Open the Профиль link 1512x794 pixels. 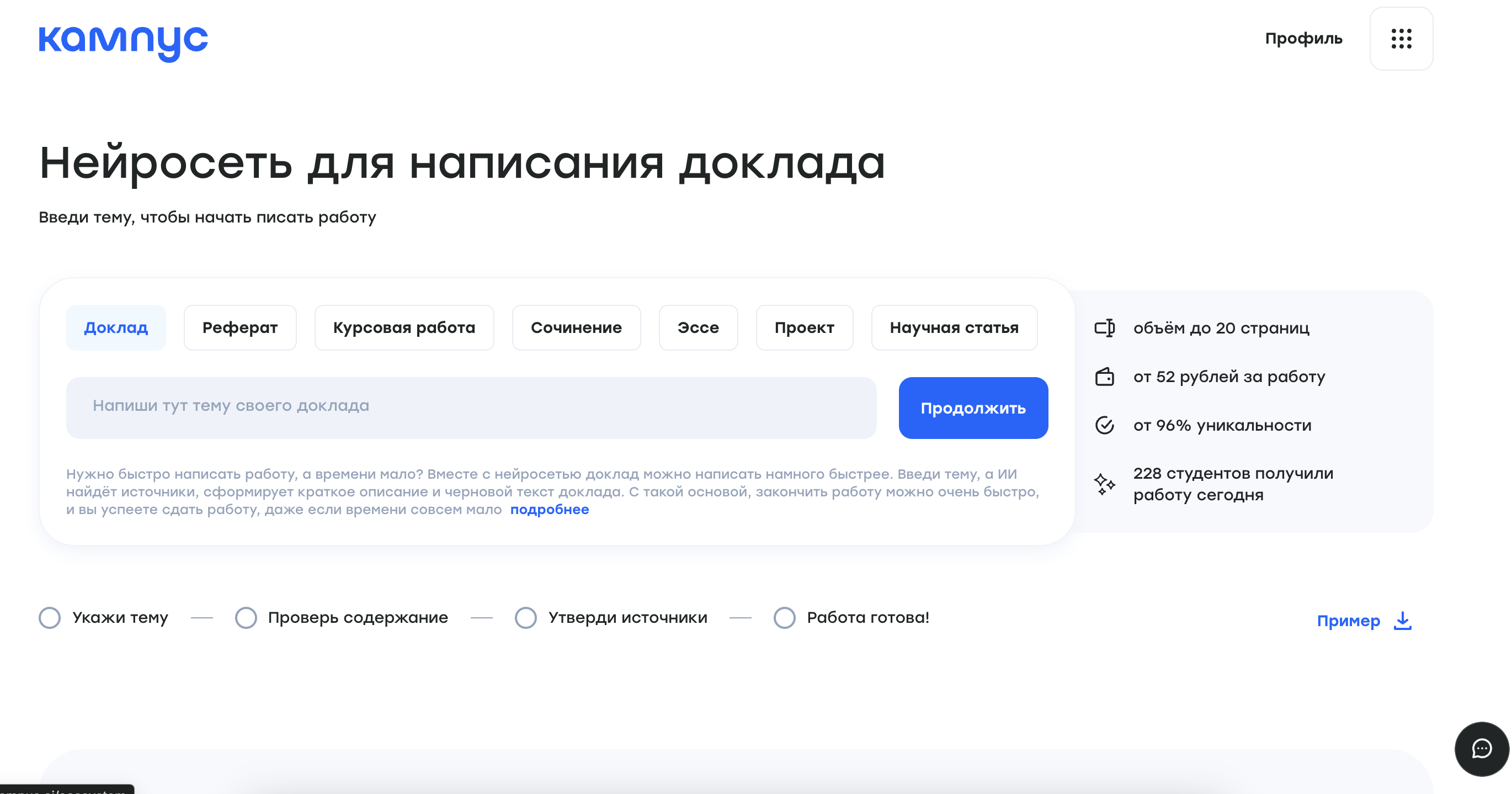pyautogui.click(x=1303, y=39)
